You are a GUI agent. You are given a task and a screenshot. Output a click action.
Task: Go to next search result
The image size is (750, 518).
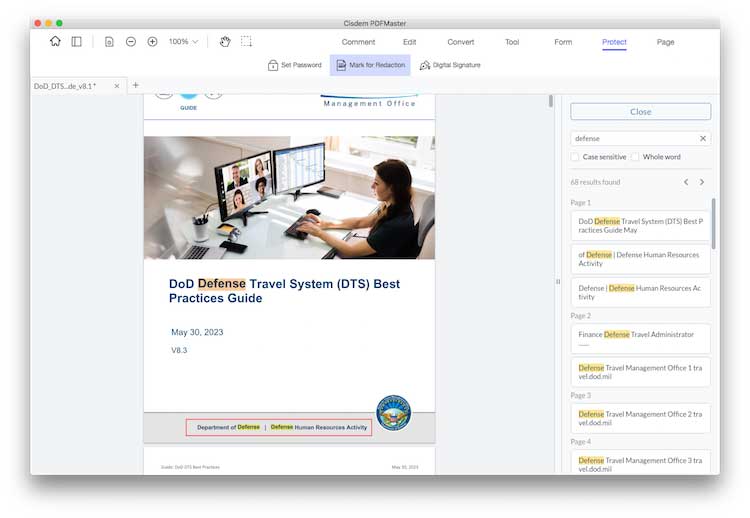[x=702, y=182]
